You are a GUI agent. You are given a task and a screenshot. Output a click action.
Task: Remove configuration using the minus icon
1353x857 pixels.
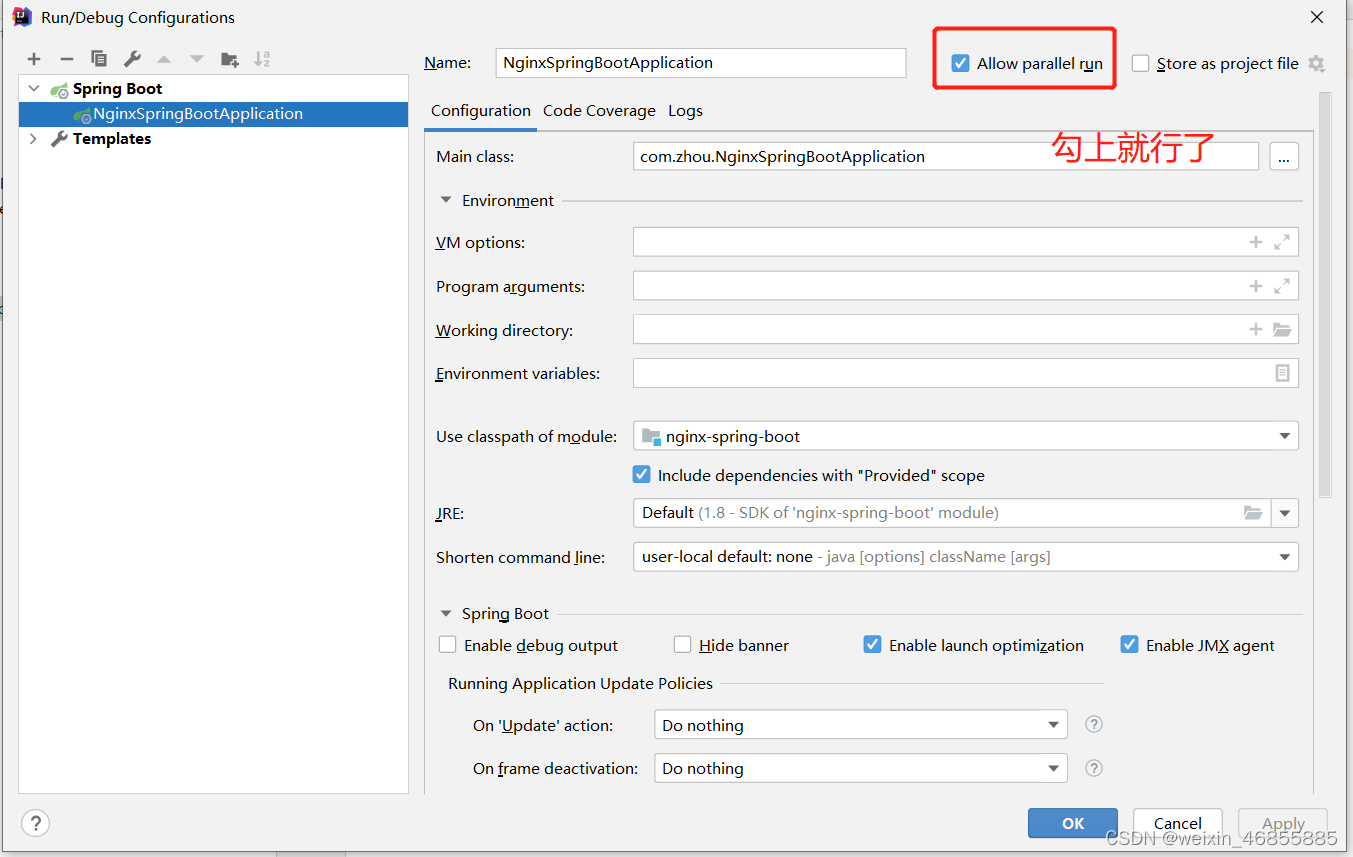click(66, 59)
